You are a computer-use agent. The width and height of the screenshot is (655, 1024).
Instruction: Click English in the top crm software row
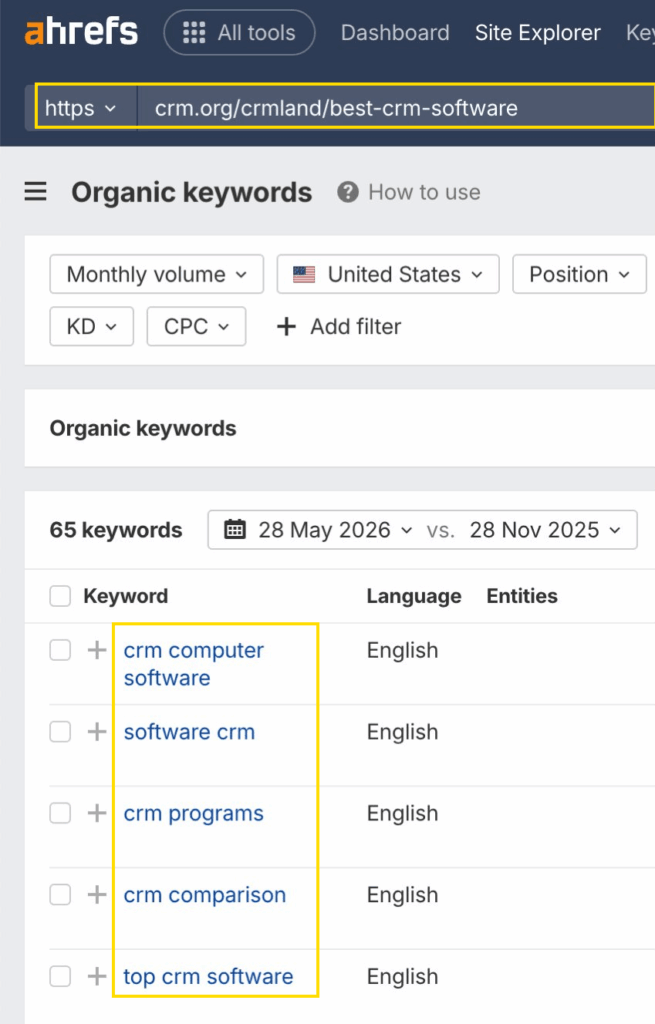pos(402,976)
